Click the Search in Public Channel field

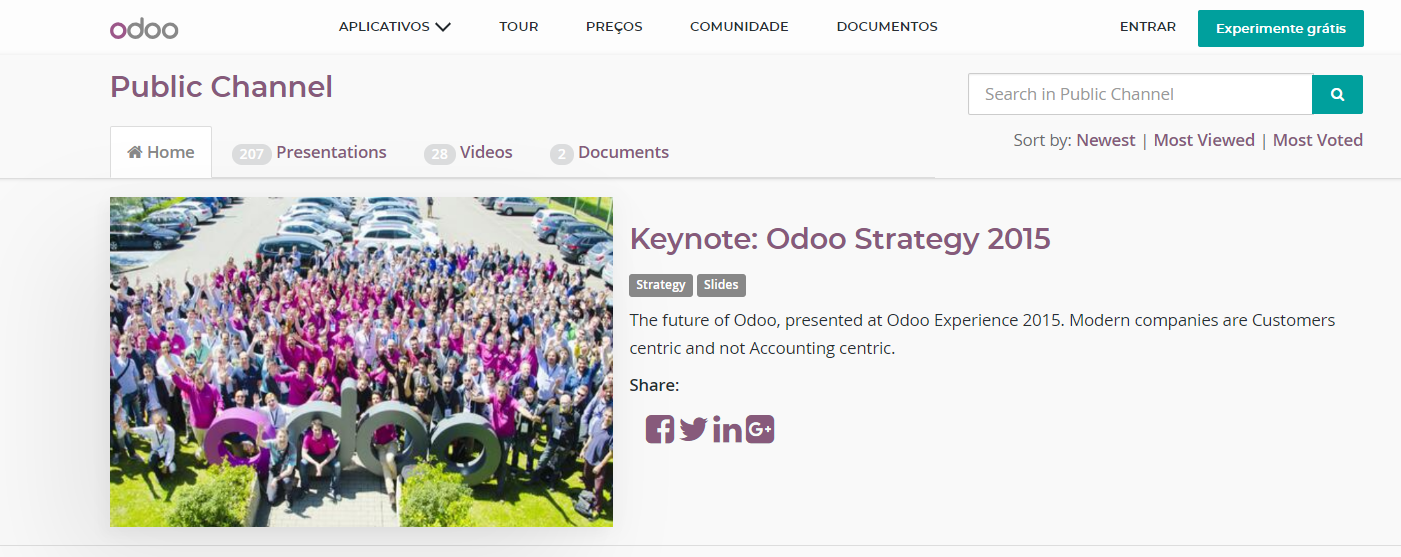pyautogui.click(x=1139, y=95)
